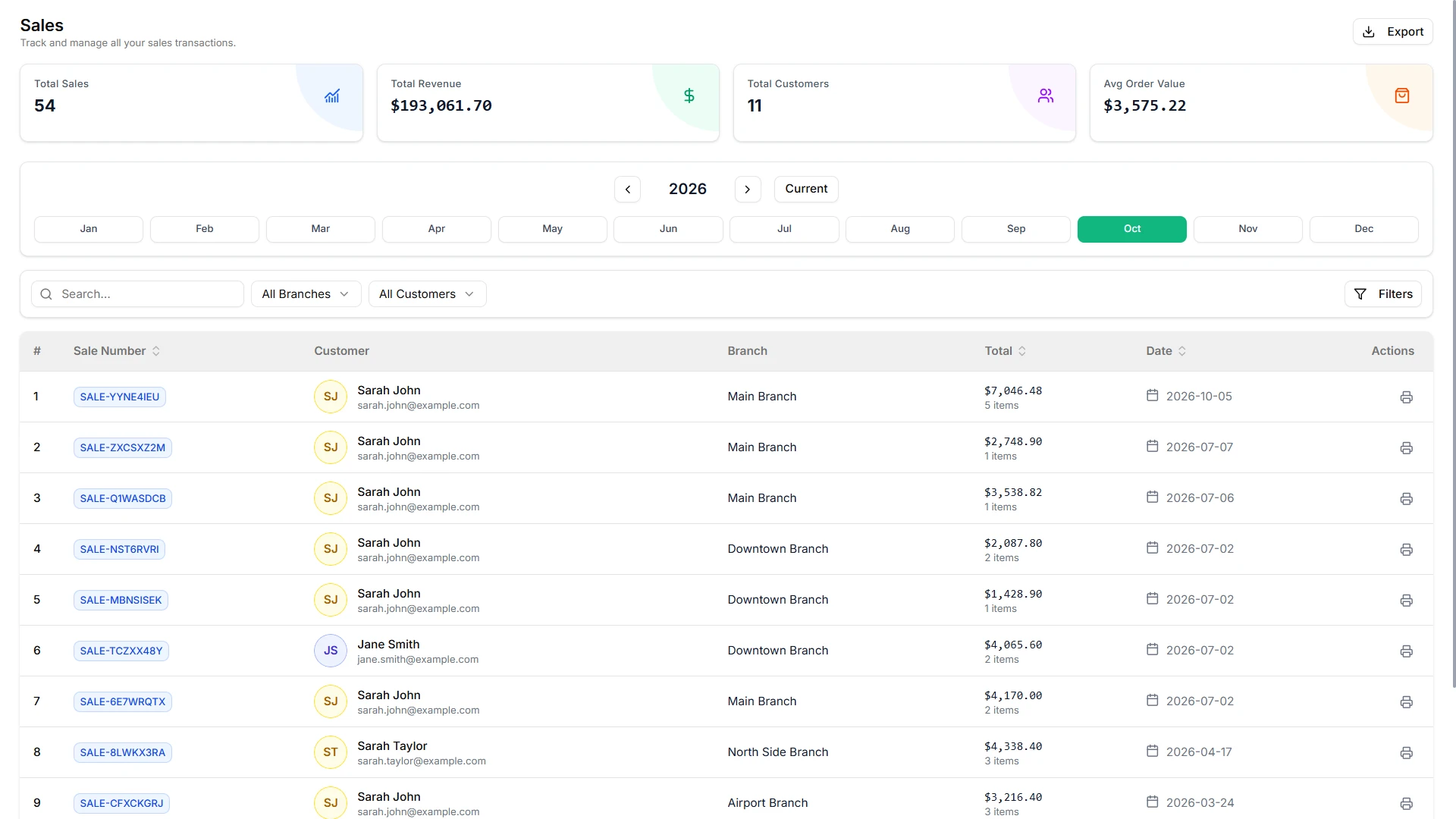
Task: Print receipt for SALE-8LWKX3RA
Action: 1406,753
